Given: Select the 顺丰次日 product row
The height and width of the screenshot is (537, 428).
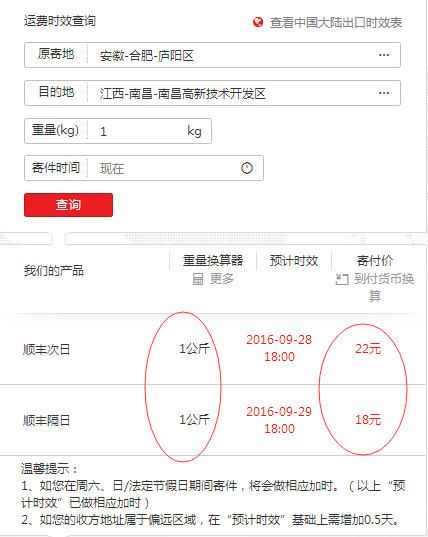Looking at the screenshot, I should [x=212, y=349].
